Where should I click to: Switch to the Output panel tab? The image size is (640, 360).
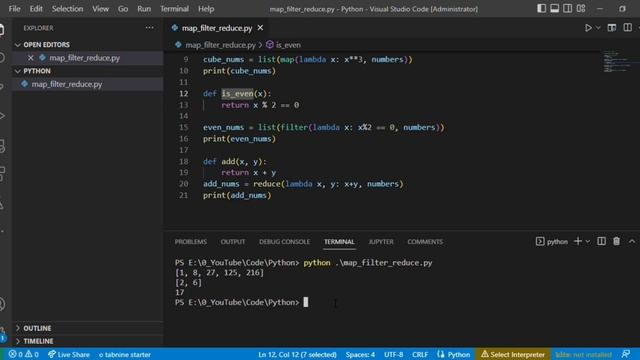pos(233,242)
